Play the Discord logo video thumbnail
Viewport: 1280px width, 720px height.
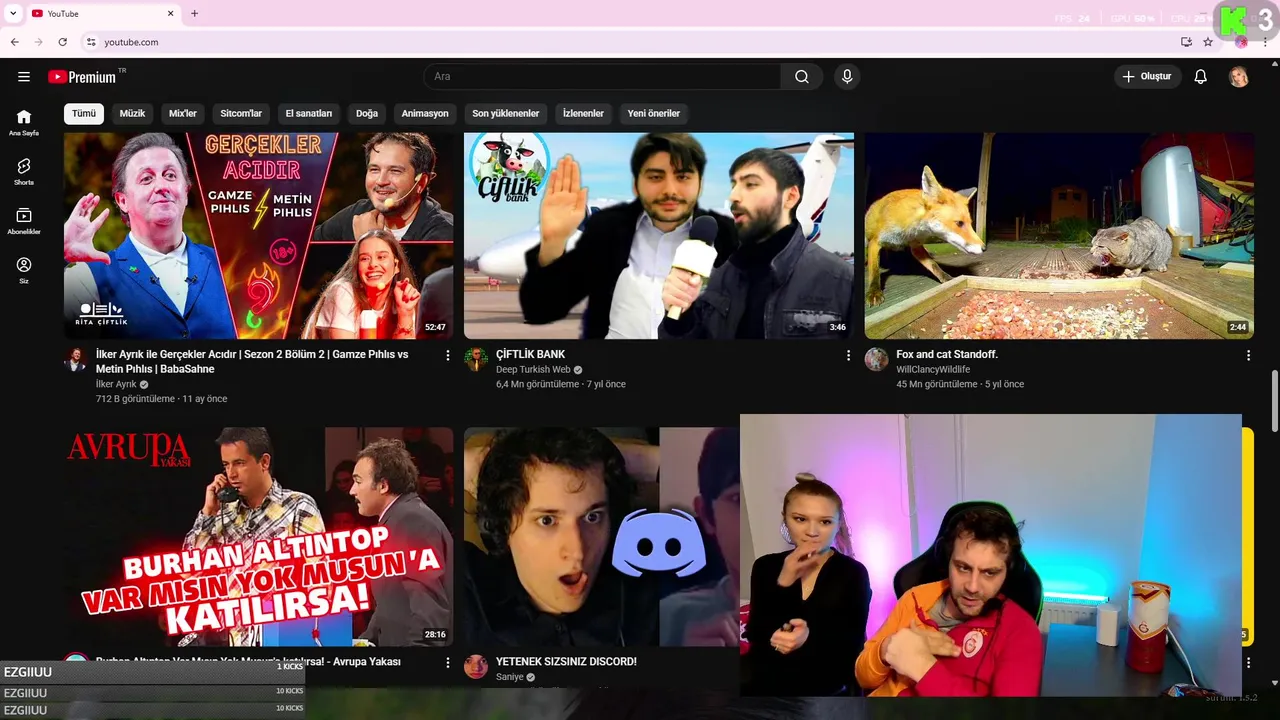(601, 536)
